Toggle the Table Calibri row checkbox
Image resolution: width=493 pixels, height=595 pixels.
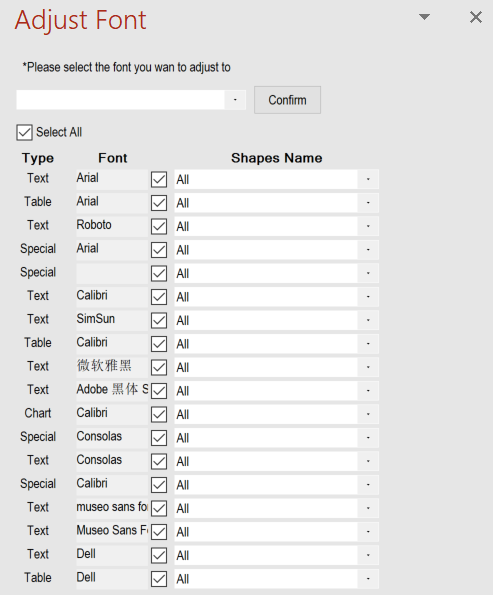(159, 344)
